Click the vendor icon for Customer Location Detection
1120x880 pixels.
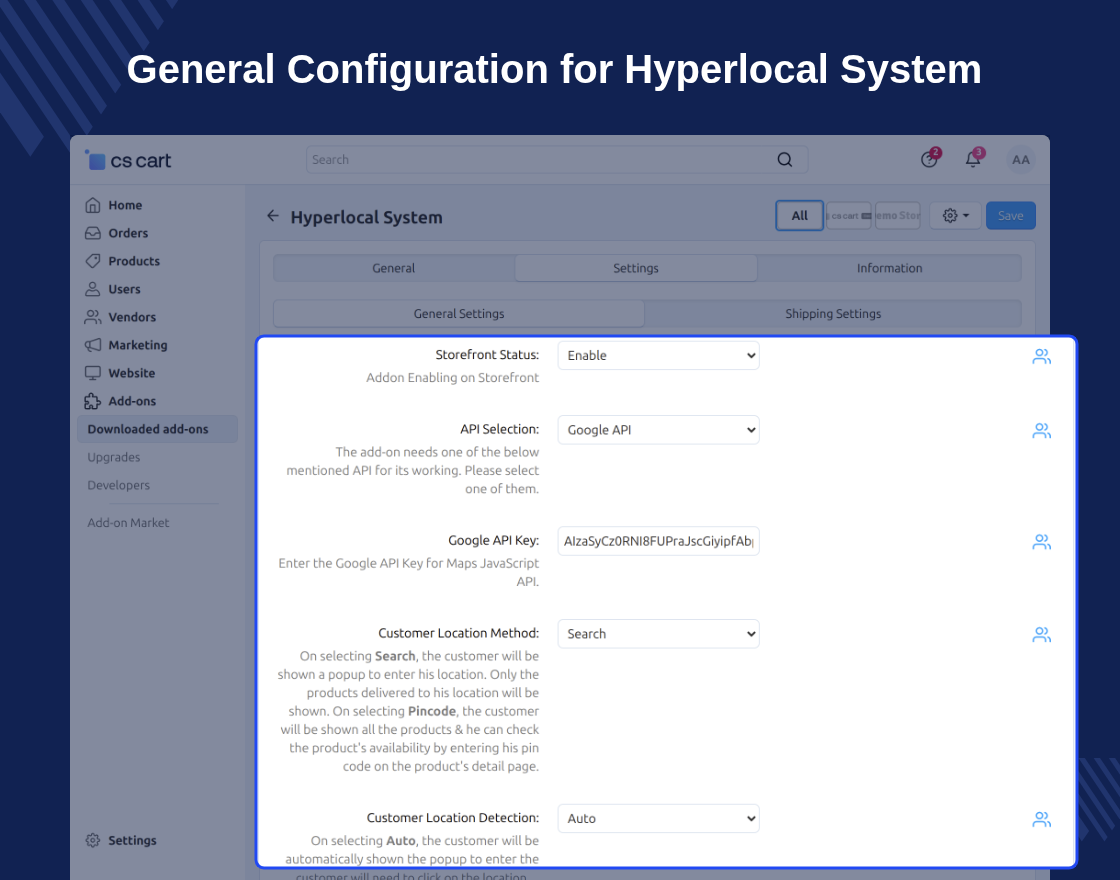point(1041,819)
